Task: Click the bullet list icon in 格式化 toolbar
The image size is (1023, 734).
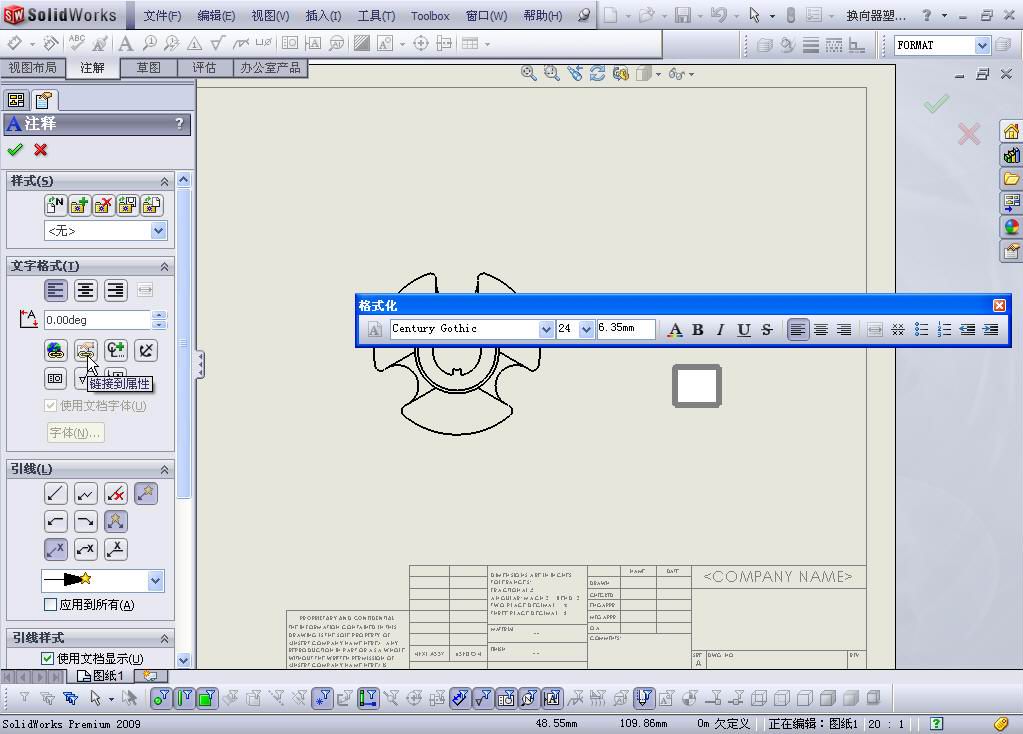Action: (921, 329)
